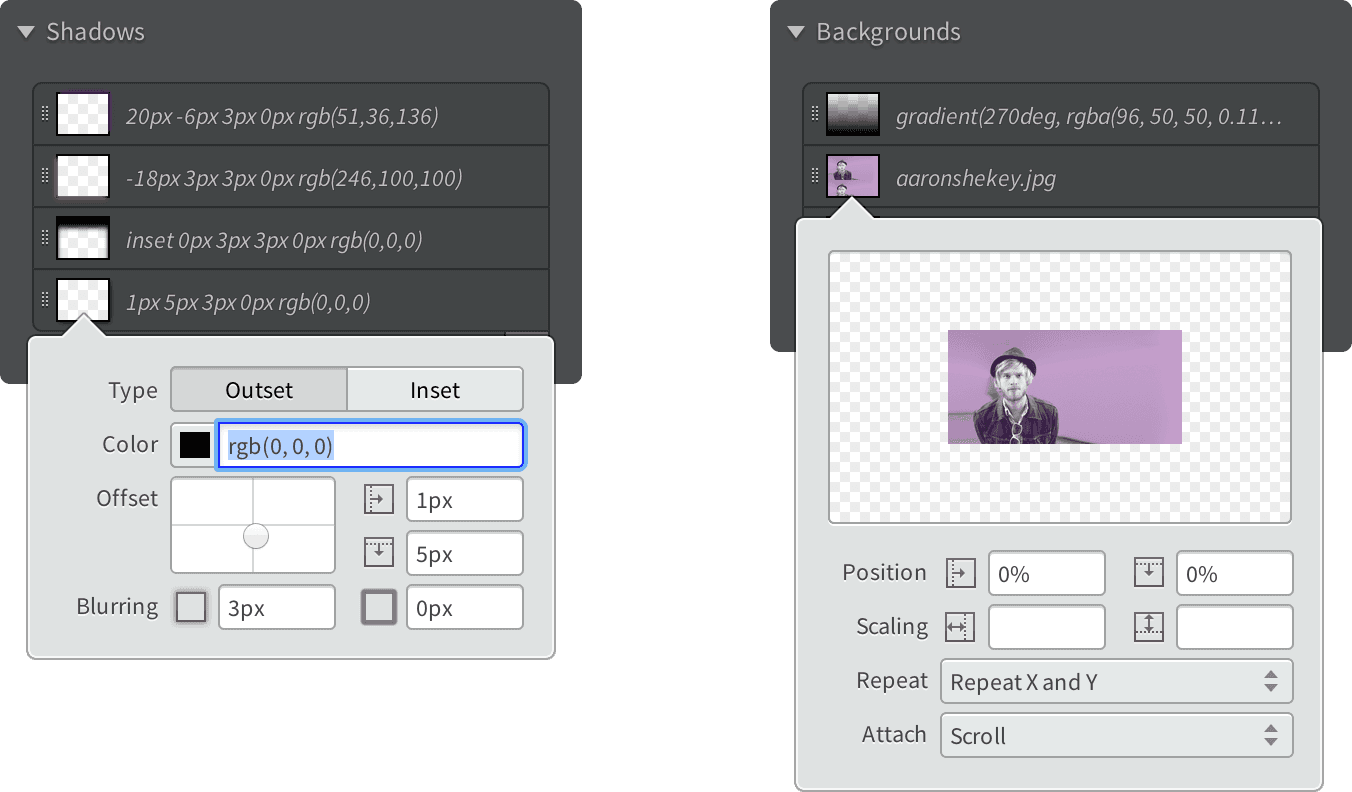Click the spread radius square icon
Viewport: 1352px width, 792px height.
pyautogui.click(x=378, y=606)
